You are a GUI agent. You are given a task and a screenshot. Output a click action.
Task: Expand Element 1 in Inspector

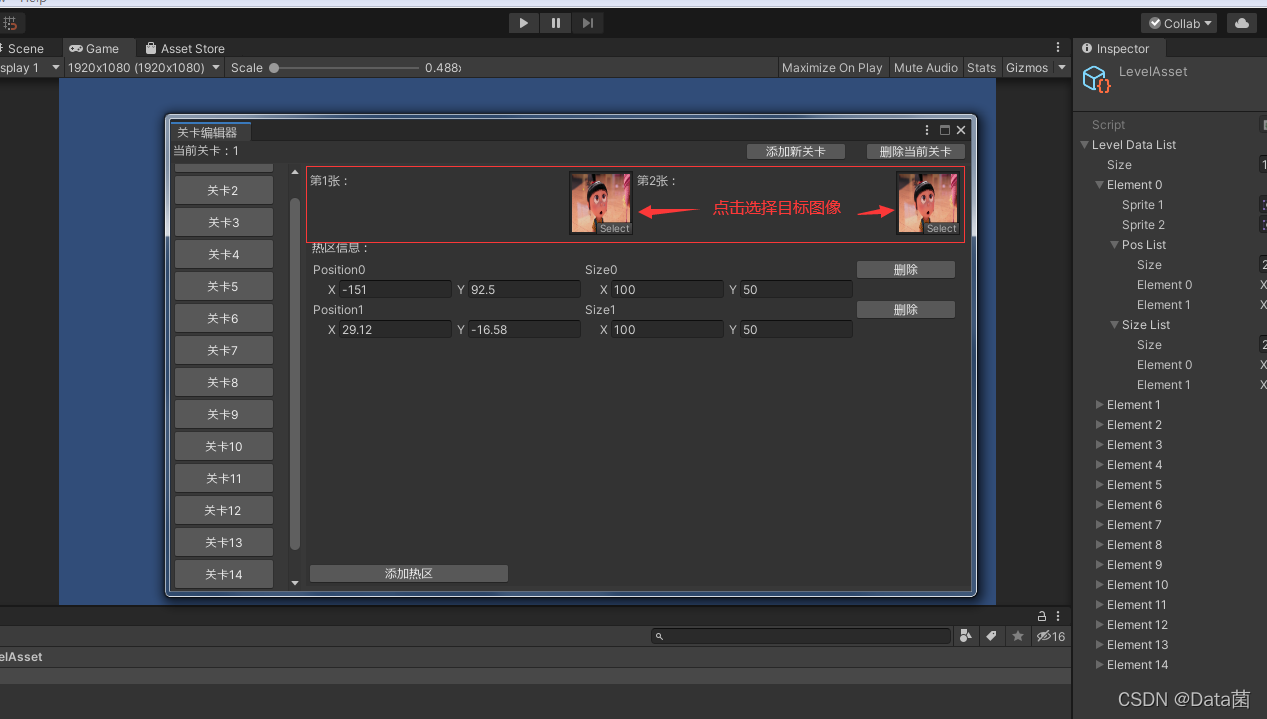click(1100, 405)
